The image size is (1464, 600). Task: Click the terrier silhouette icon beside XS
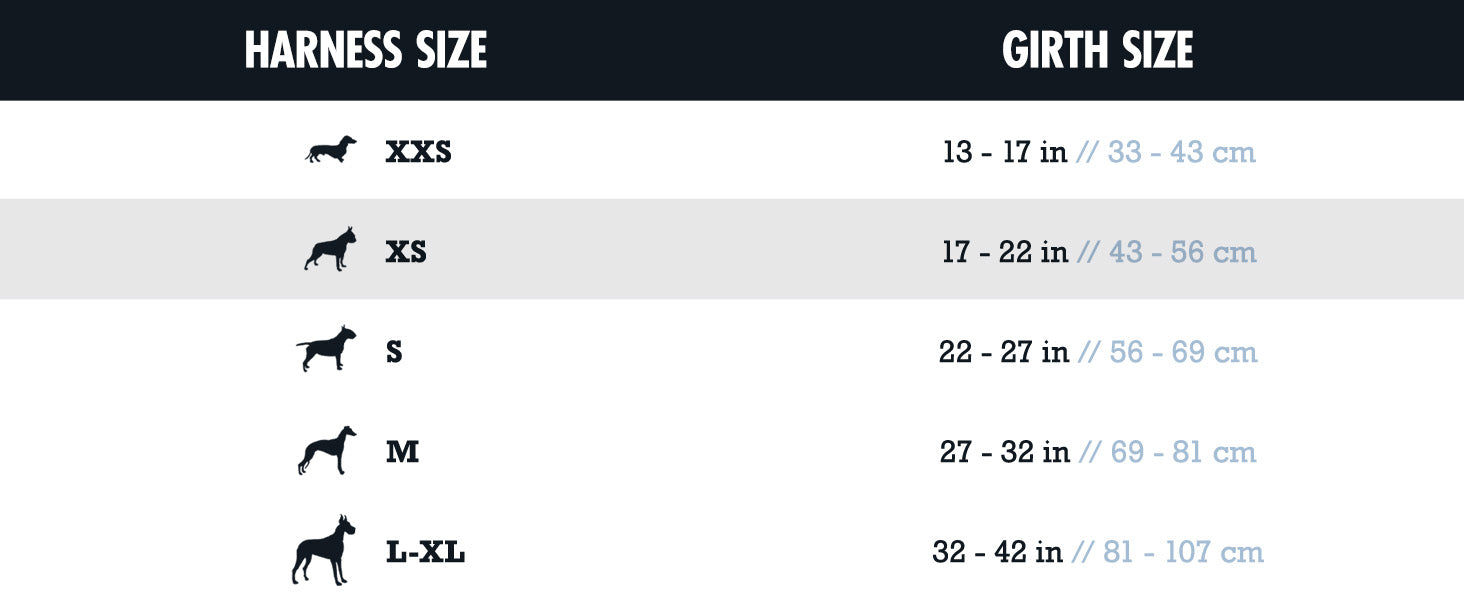pos(330,249)
